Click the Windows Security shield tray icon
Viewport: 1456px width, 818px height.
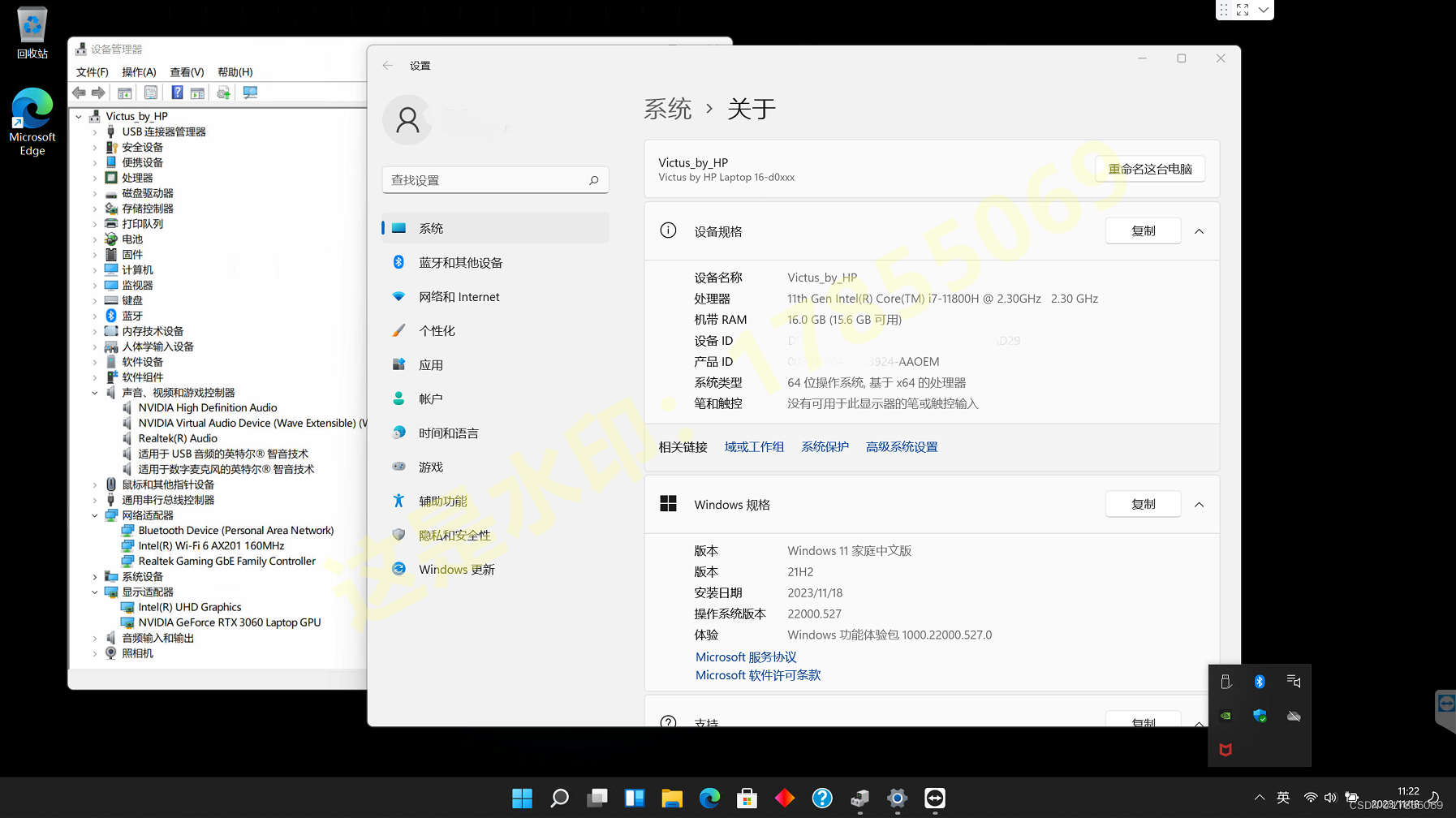coord(1260,716)
